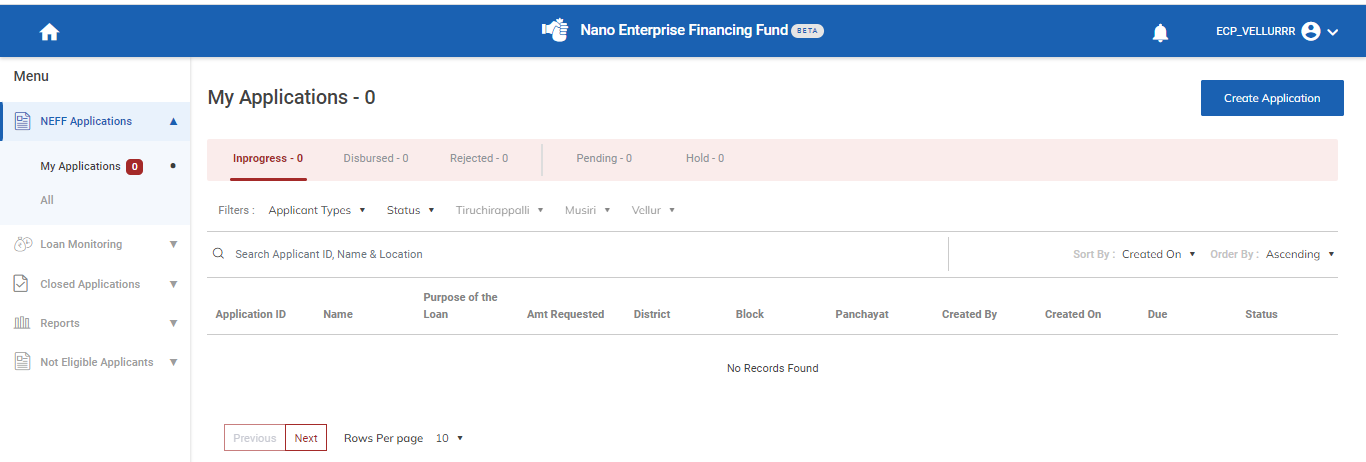This screenshot has height=462, width=1366.
Task: Collapse the NEFF Applications menu arrow
Action: click(x=173, y=121)
